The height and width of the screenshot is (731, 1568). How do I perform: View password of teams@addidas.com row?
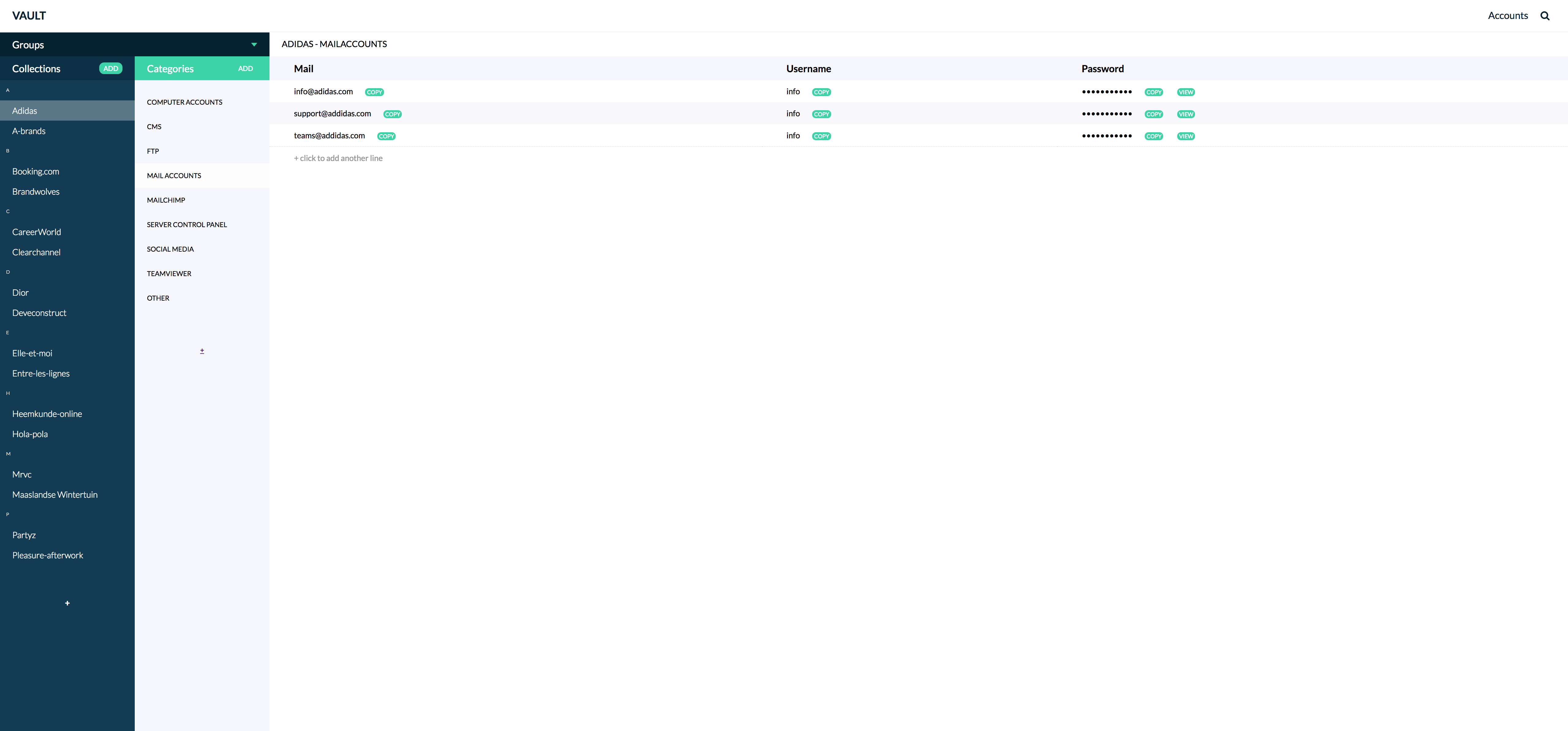pyautogui.click(x=1186, y=136)
